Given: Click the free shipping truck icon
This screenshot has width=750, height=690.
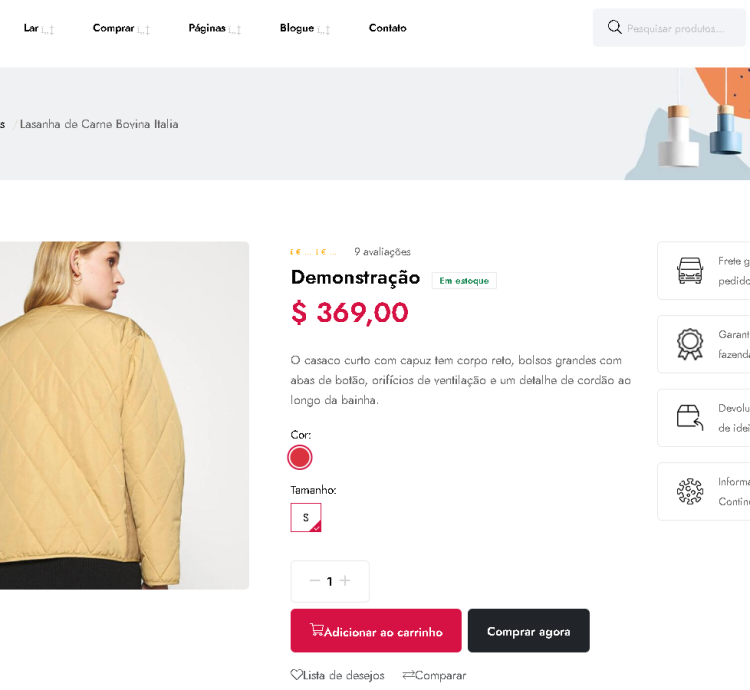Looking at the screenshot, I should pos(690,270).
